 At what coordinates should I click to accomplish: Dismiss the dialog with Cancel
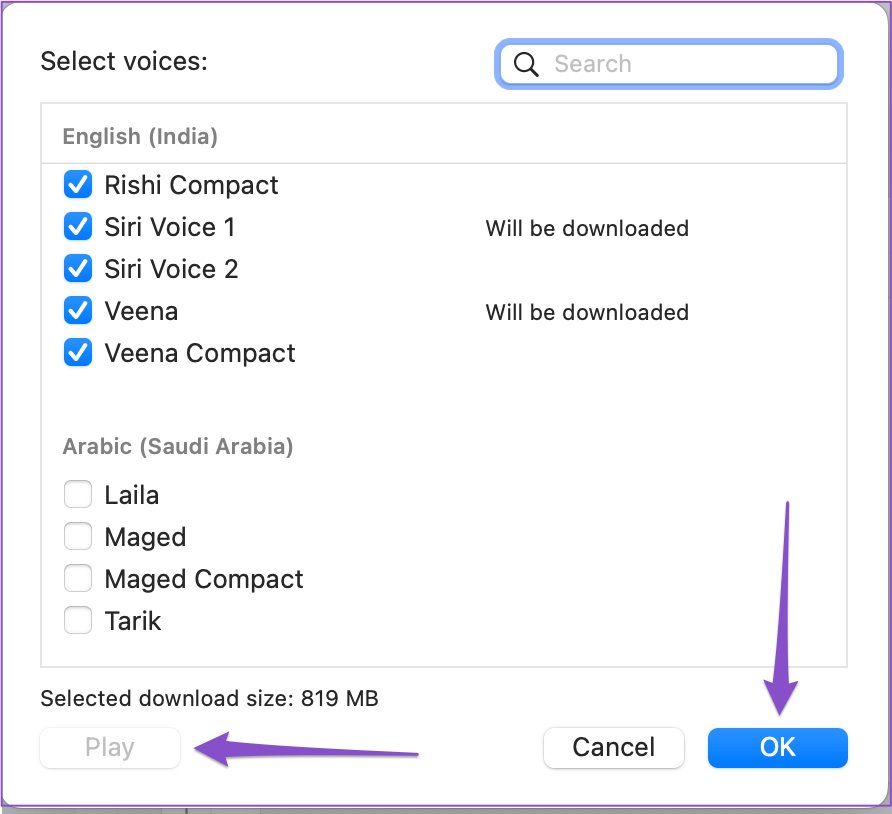point(614,747)
